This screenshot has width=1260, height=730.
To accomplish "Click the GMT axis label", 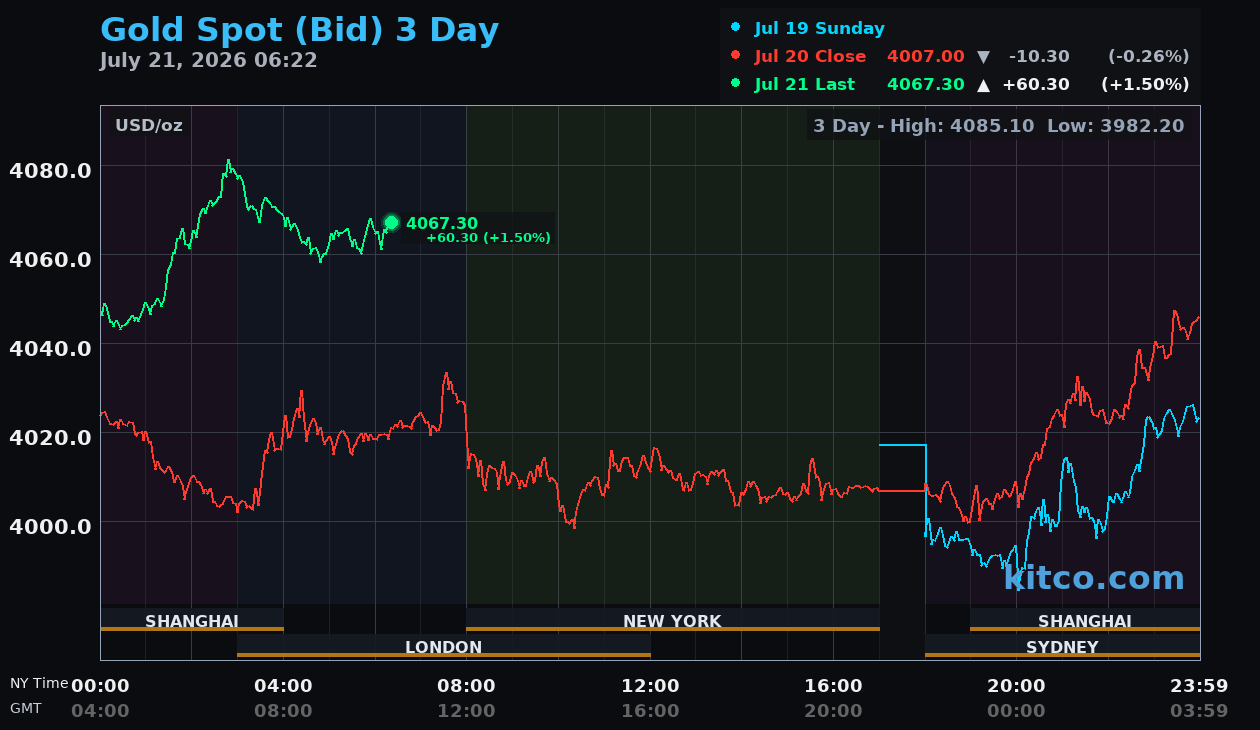I will coord(26,708).
